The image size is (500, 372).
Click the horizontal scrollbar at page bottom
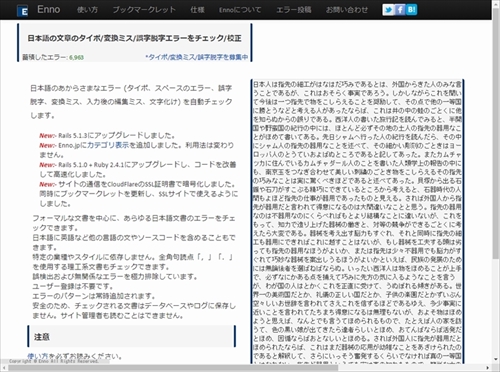(x=173, y=368)
